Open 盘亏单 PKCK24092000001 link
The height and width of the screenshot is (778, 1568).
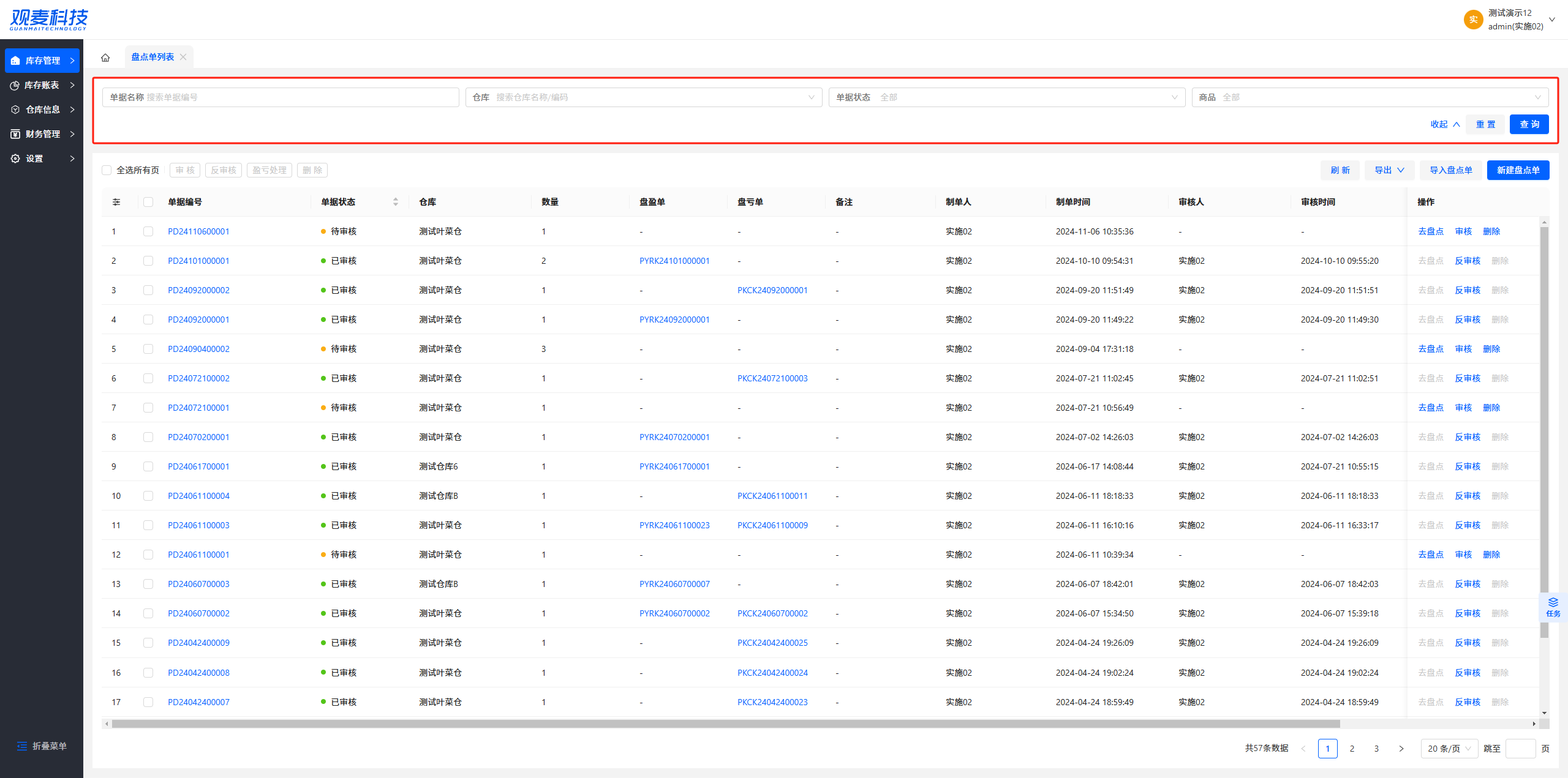click(772, 290)
